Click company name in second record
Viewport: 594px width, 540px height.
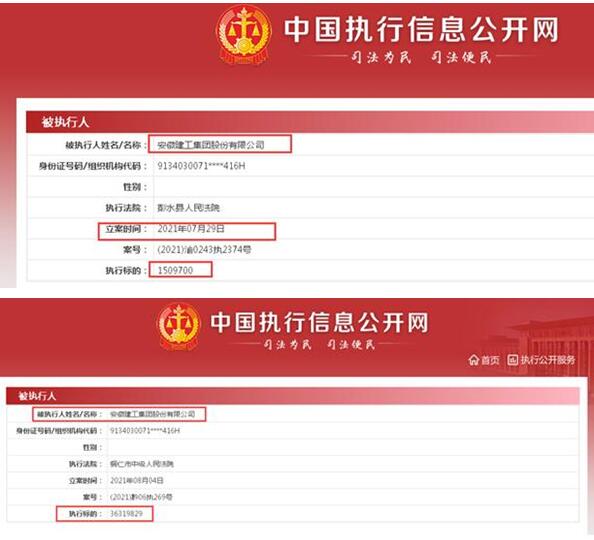(152, 414)
